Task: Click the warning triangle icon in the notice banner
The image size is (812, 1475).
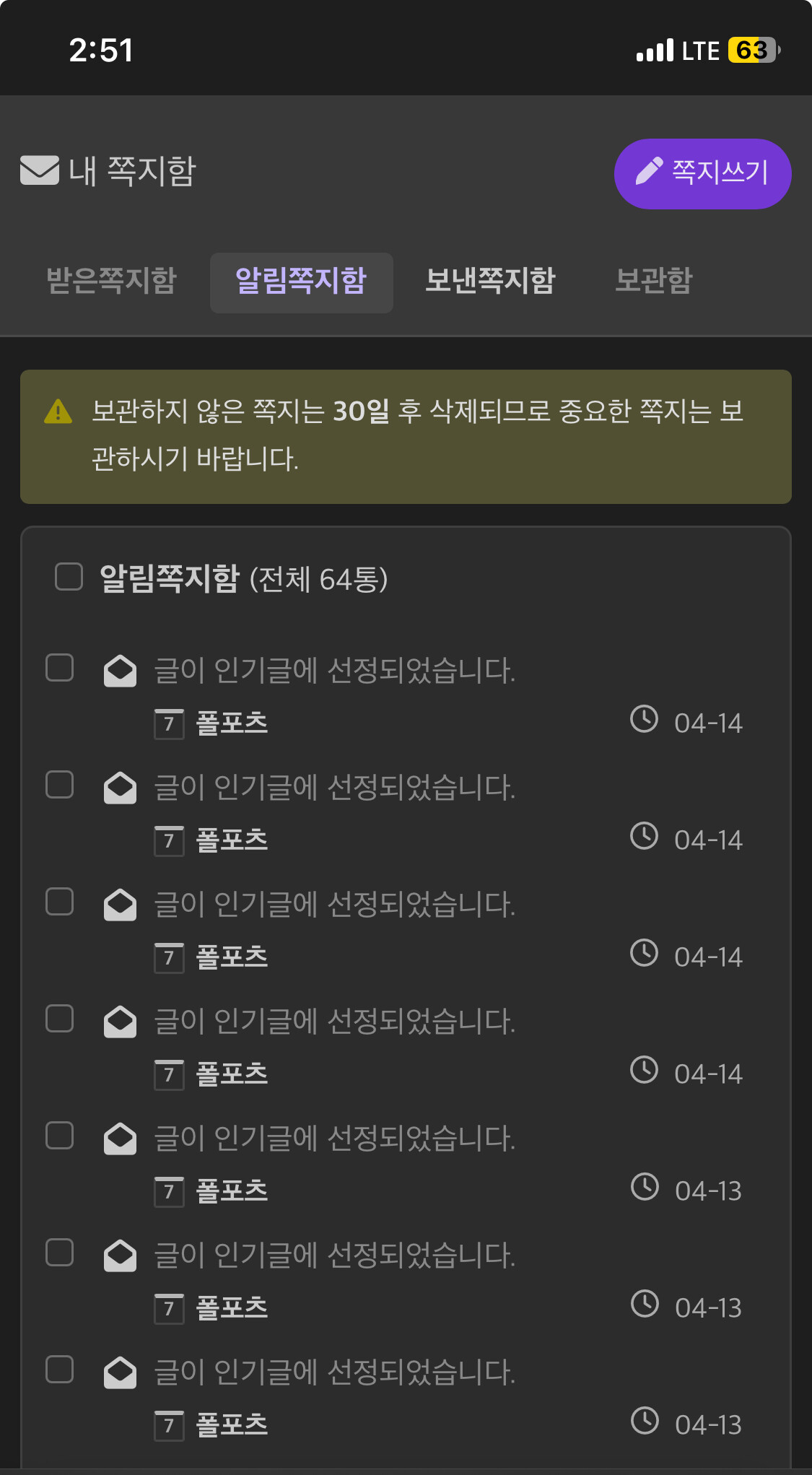Action: click(x=58, y=412)
